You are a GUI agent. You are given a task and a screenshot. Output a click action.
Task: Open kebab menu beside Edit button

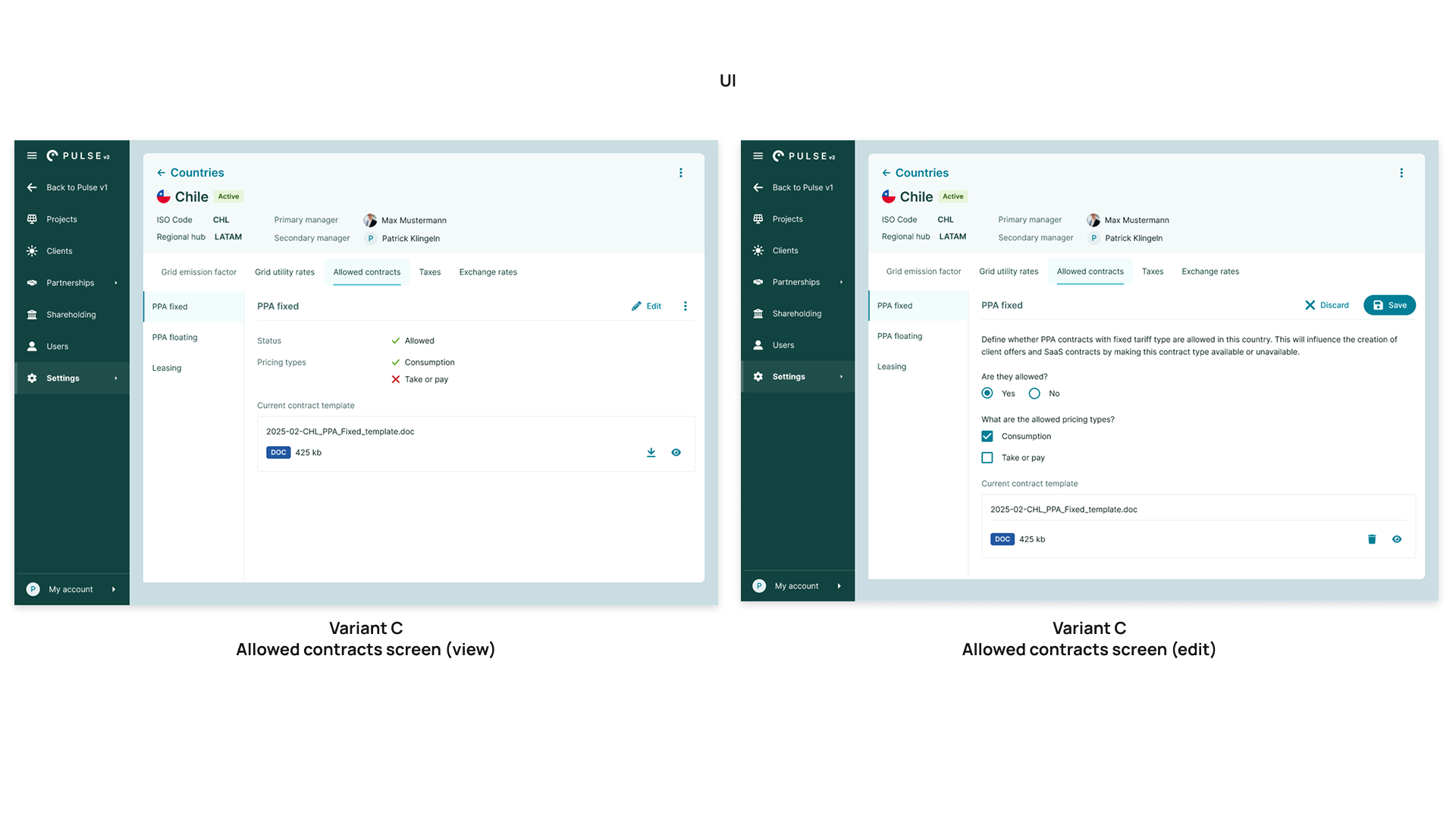tap(686, 306)
